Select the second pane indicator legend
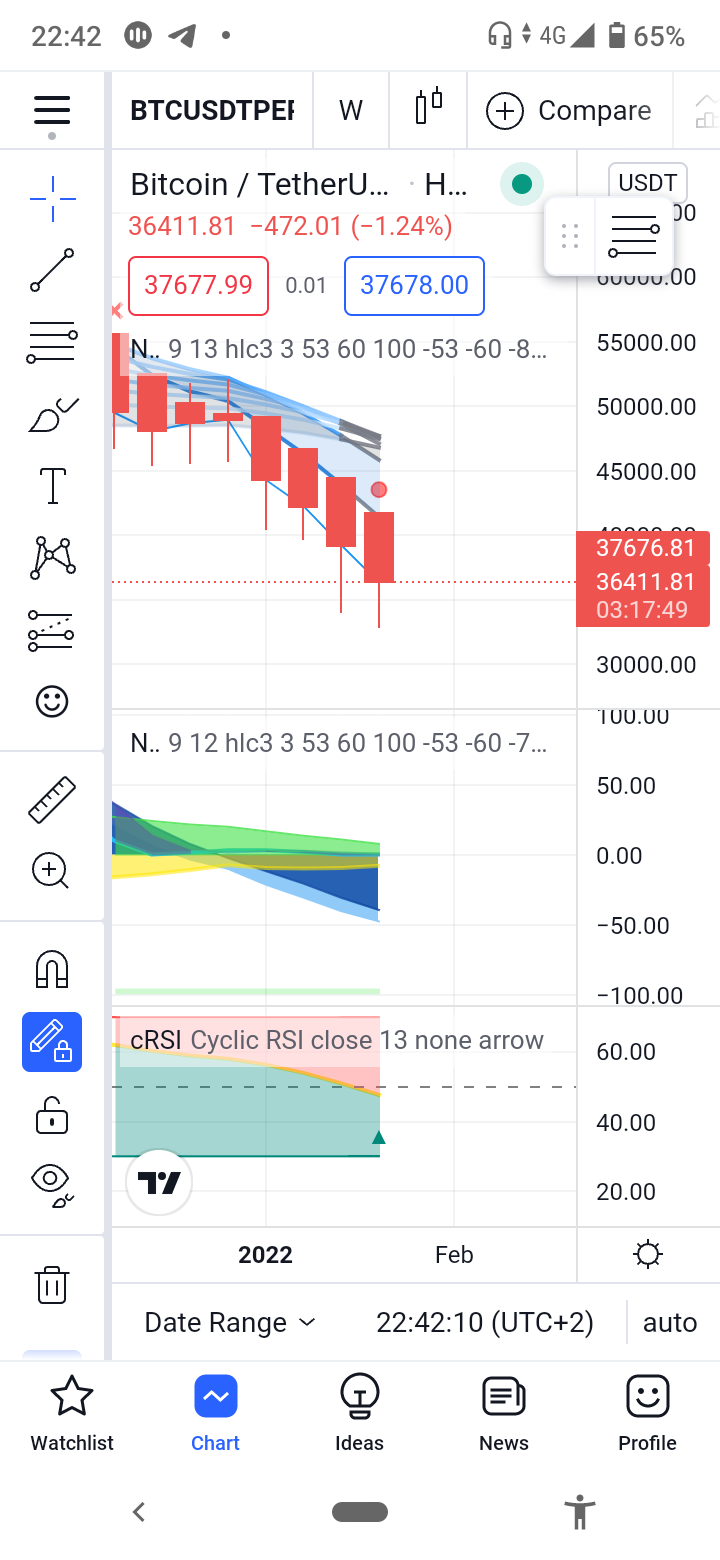The height and width of the screenshot is (1560, 720). coord(339,743)
